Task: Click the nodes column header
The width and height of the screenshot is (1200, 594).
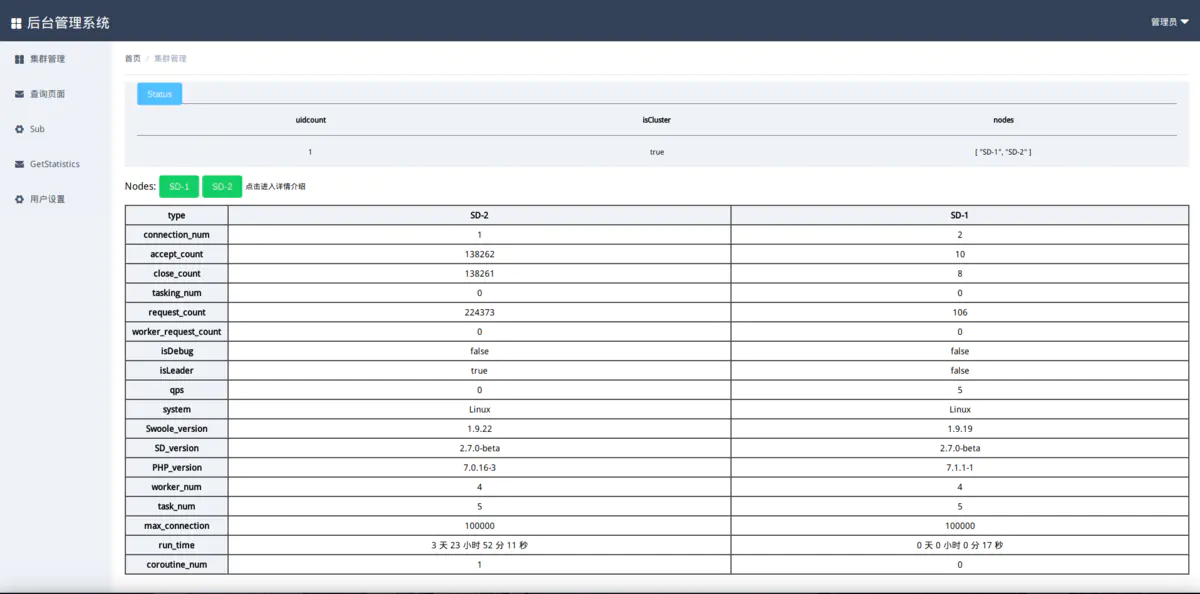Action: pos(1003,120)
